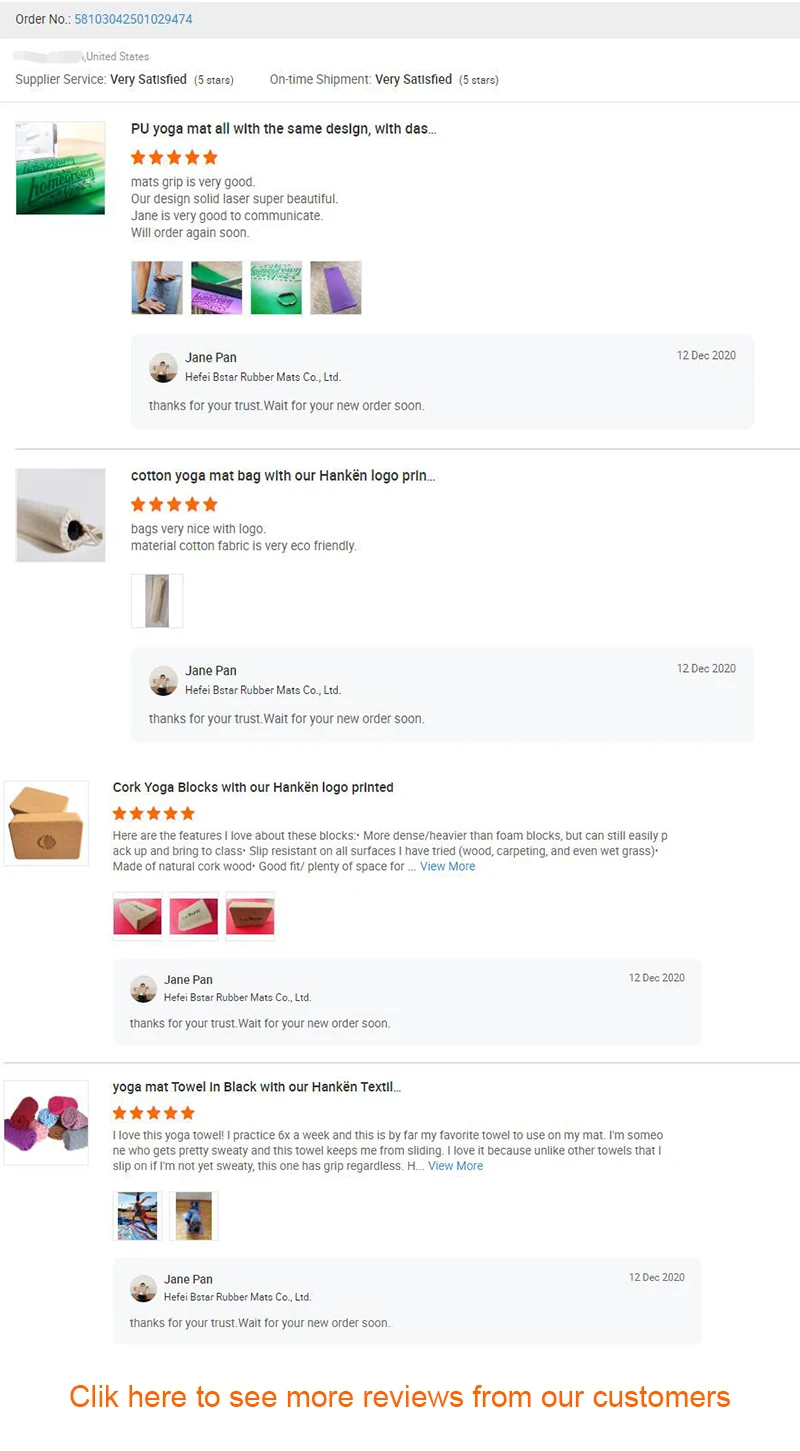Image resolution: width=800 pixels, height=1451 pixels.
Task: Open order number 58103042501029474 link
Action: 133,19
